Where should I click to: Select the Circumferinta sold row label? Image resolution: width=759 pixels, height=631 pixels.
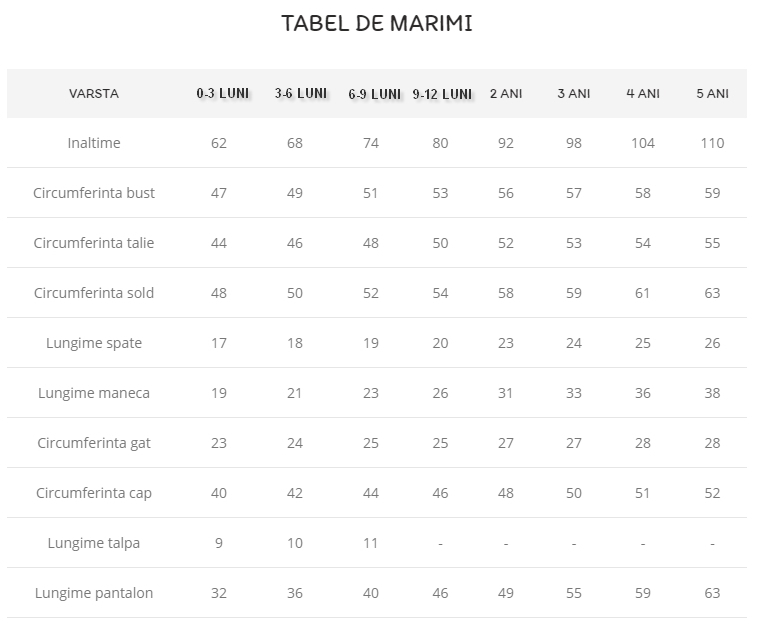94,293
